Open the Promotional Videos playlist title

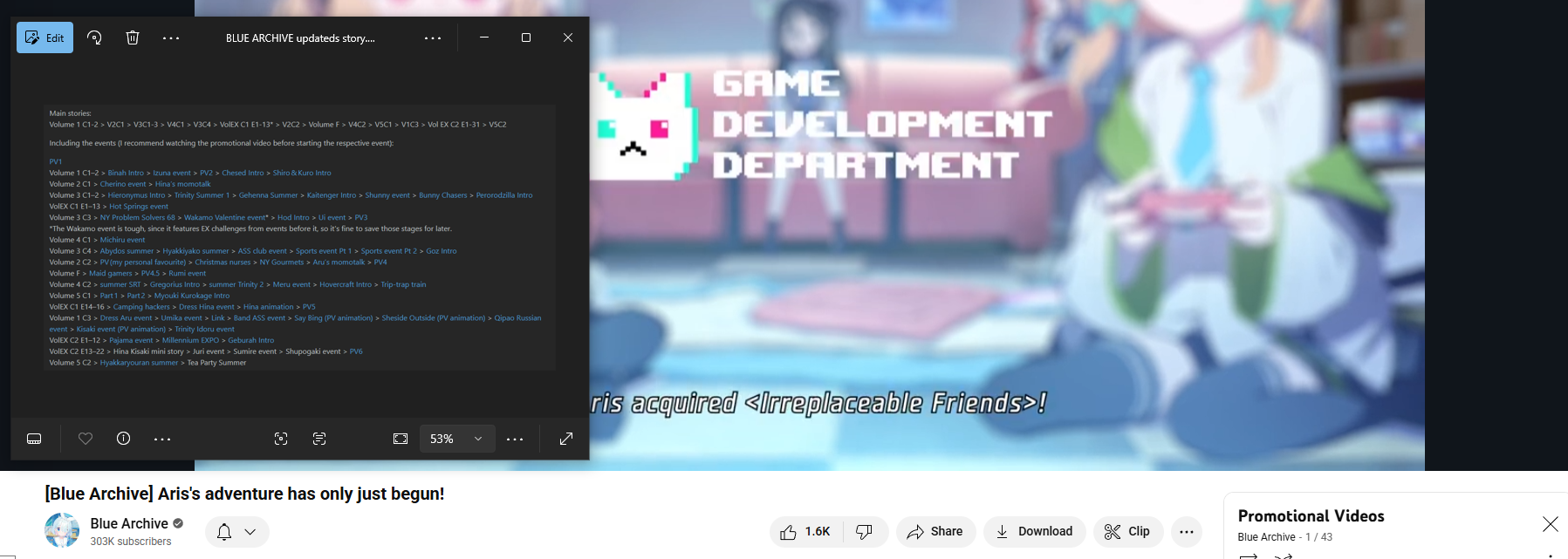pos(1311,516)
